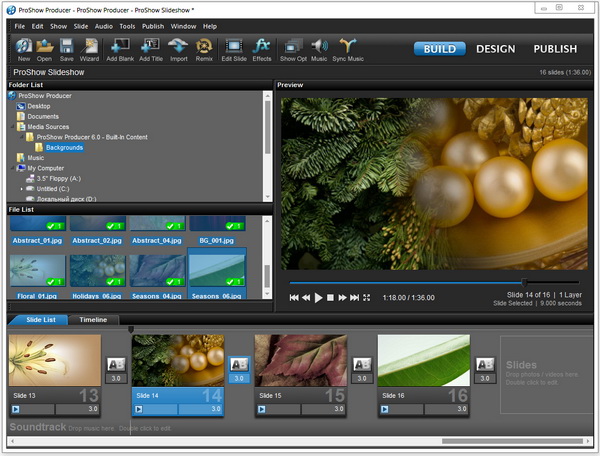
Task: Open the highlighted transition after Slide 14
Action: 239,365
